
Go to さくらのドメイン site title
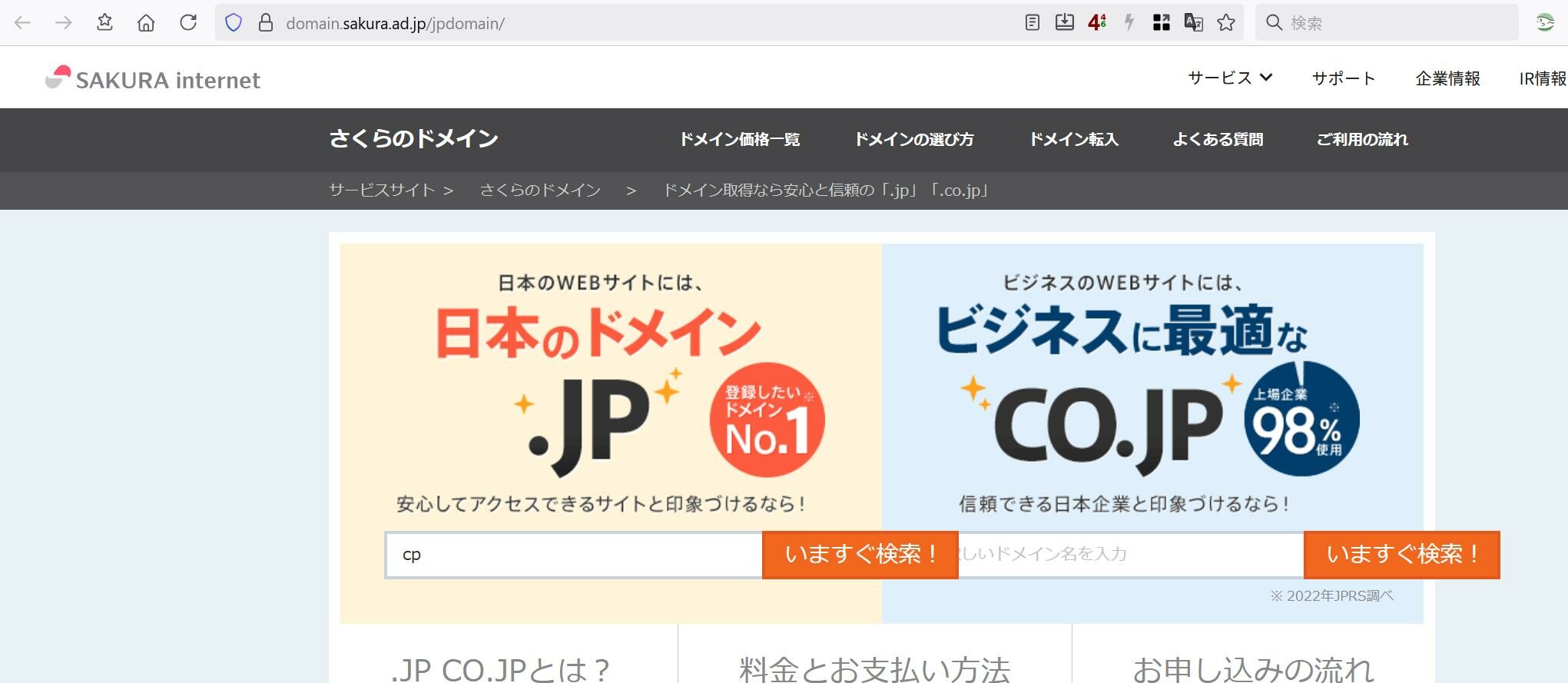click(414, 138)
